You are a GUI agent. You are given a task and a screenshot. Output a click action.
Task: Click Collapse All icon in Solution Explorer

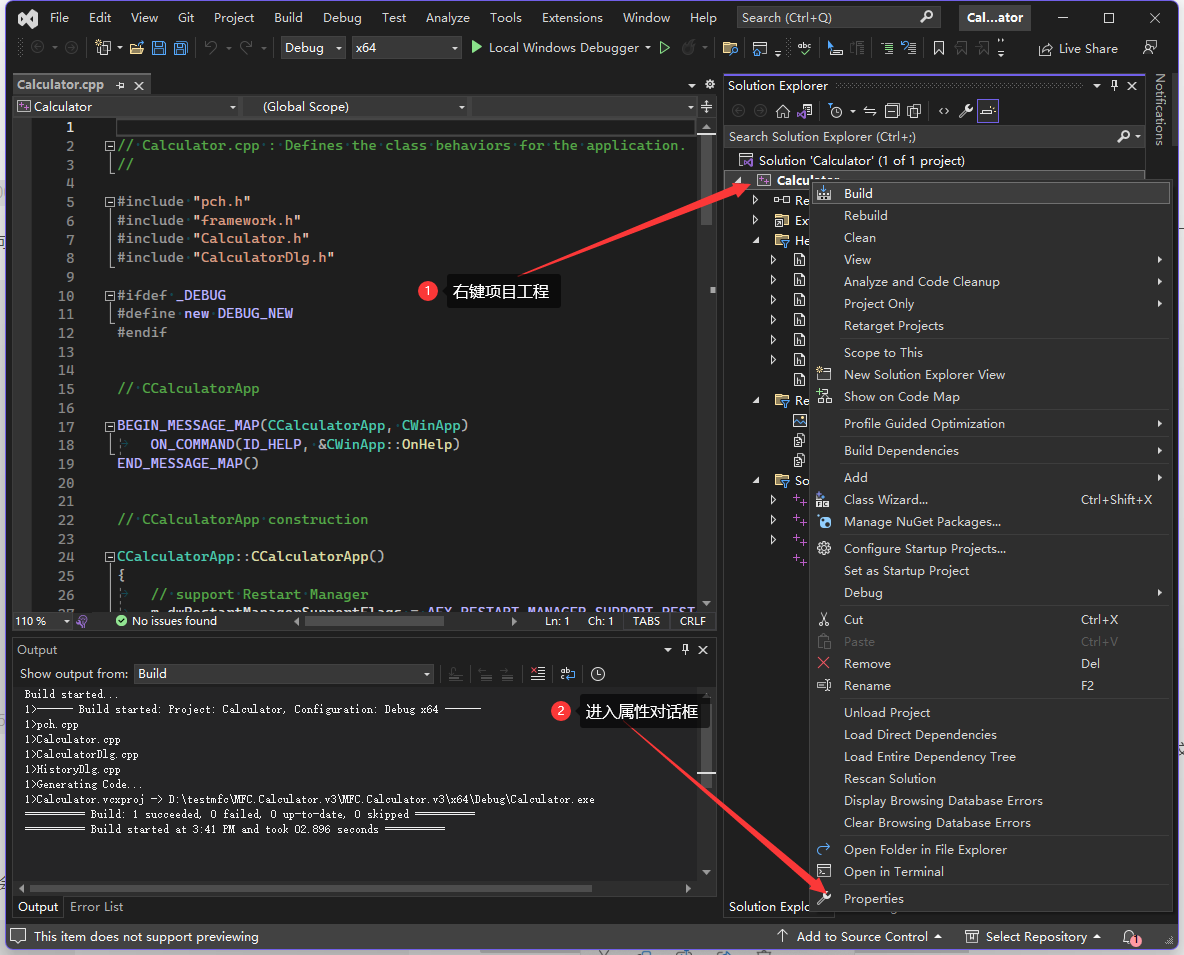[x=890, y=111]
